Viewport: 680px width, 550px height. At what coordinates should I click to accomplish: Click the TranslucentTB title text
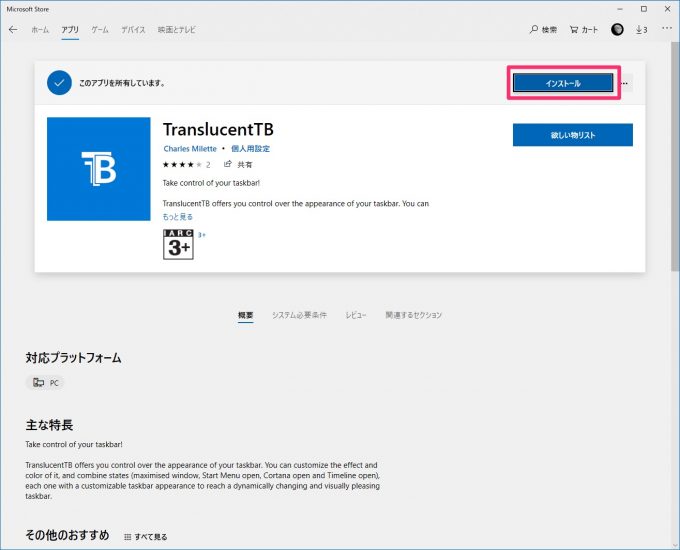coord(218,129)
